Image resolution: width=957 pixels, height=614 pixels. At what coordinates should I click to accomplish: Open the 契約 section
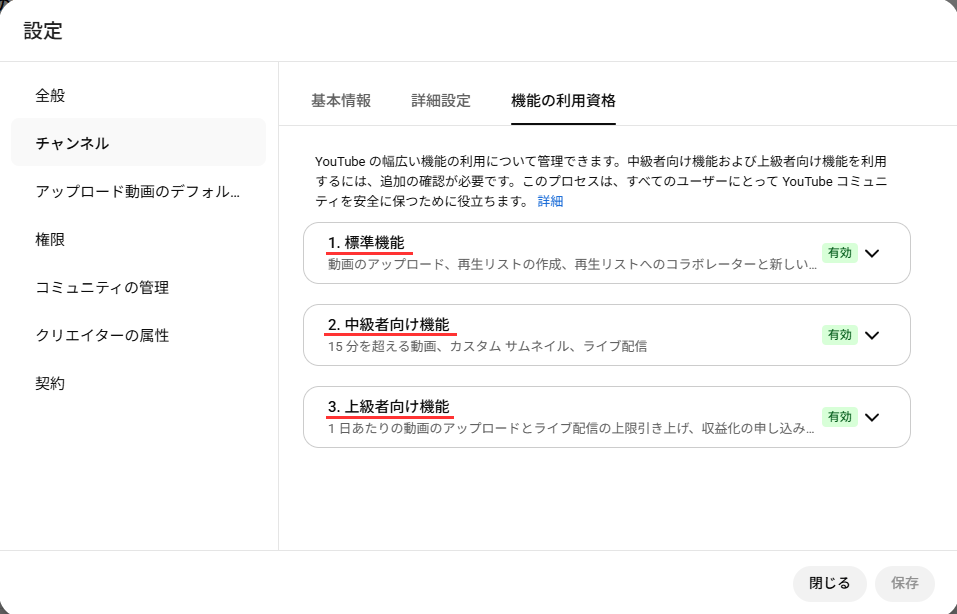(51, 383)
